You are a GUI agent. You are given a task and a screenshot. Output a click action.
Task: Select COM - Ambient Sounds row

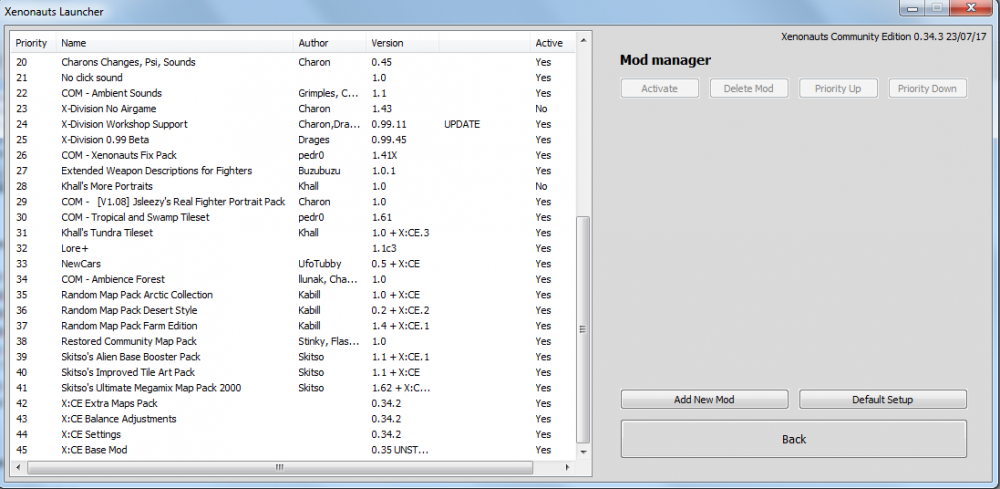click(x=293, y=93)
